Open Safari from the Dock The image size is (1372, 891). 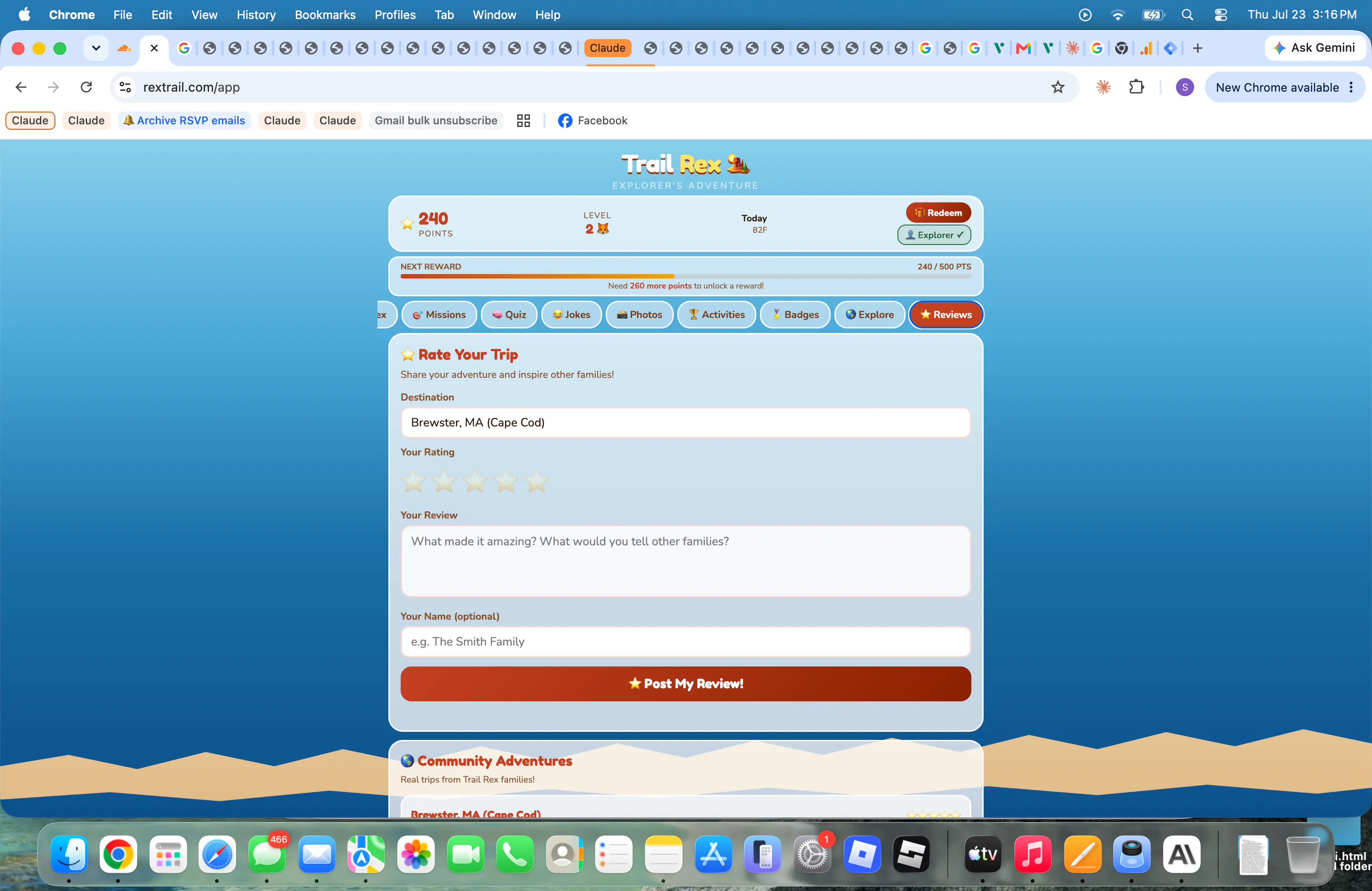[217, 853]
